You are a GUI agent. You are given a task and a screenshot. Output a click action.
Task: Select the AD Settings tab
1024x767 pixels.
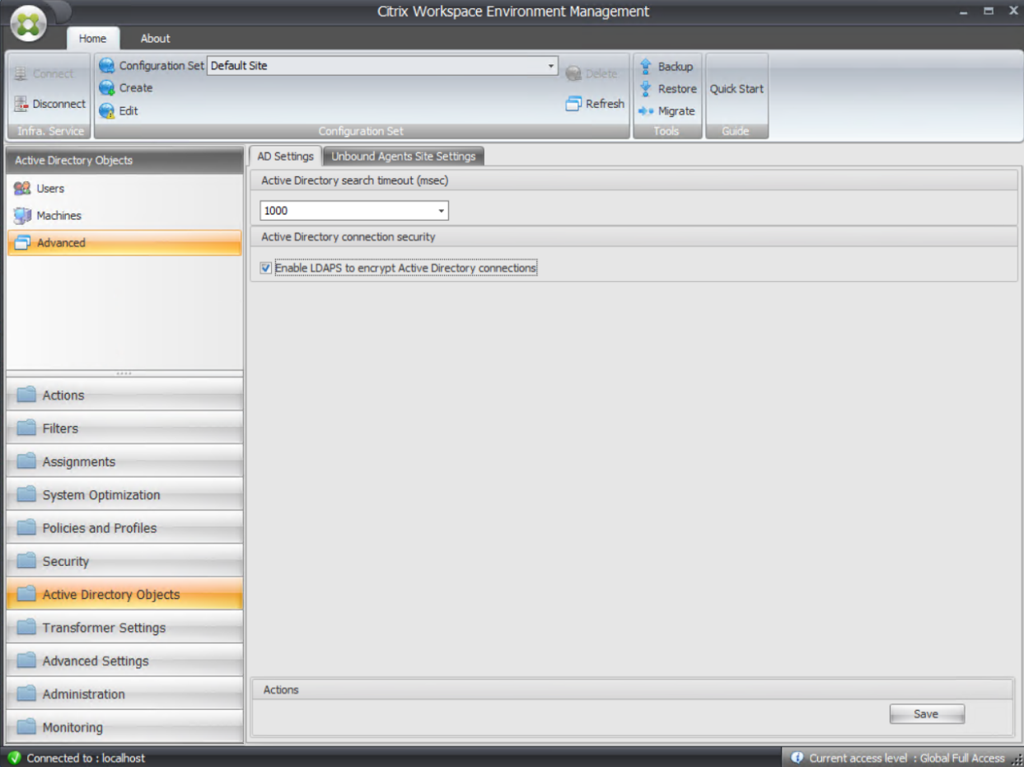[x=285, y=156]
